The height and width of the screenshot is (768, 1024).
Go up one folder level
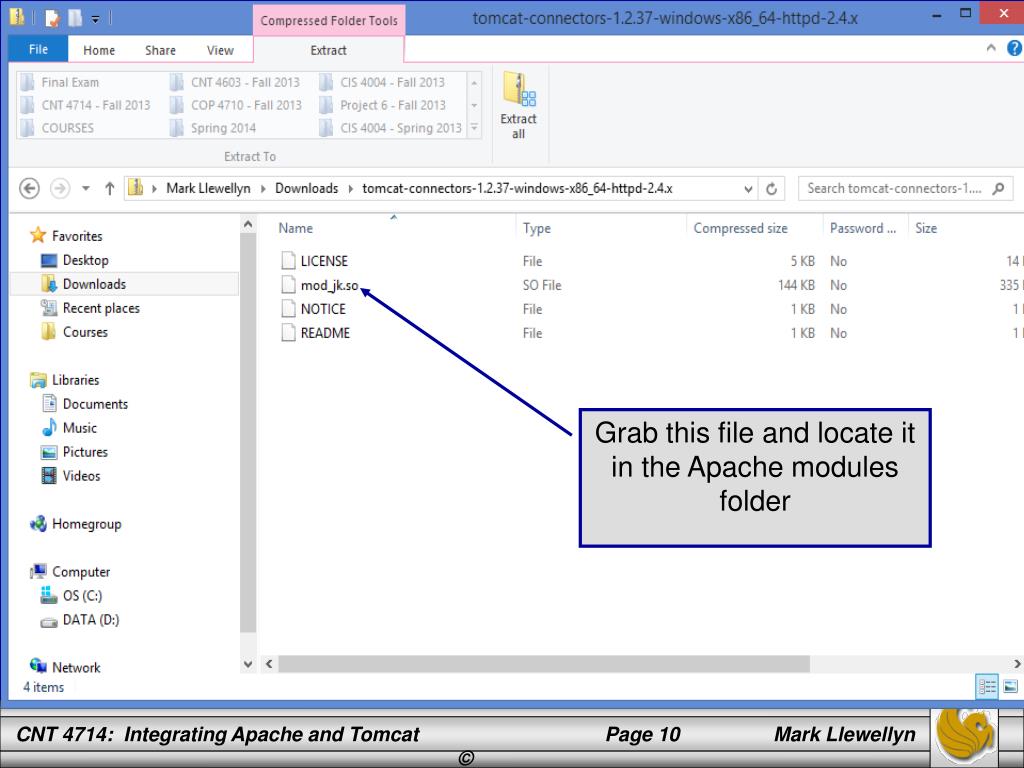110,189
